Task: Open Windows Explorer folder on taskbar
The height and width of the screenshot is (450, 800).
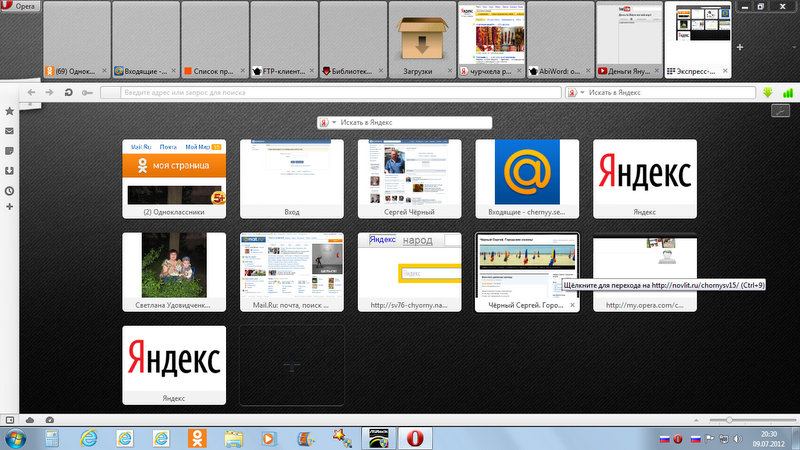Action: pos(233,438)
